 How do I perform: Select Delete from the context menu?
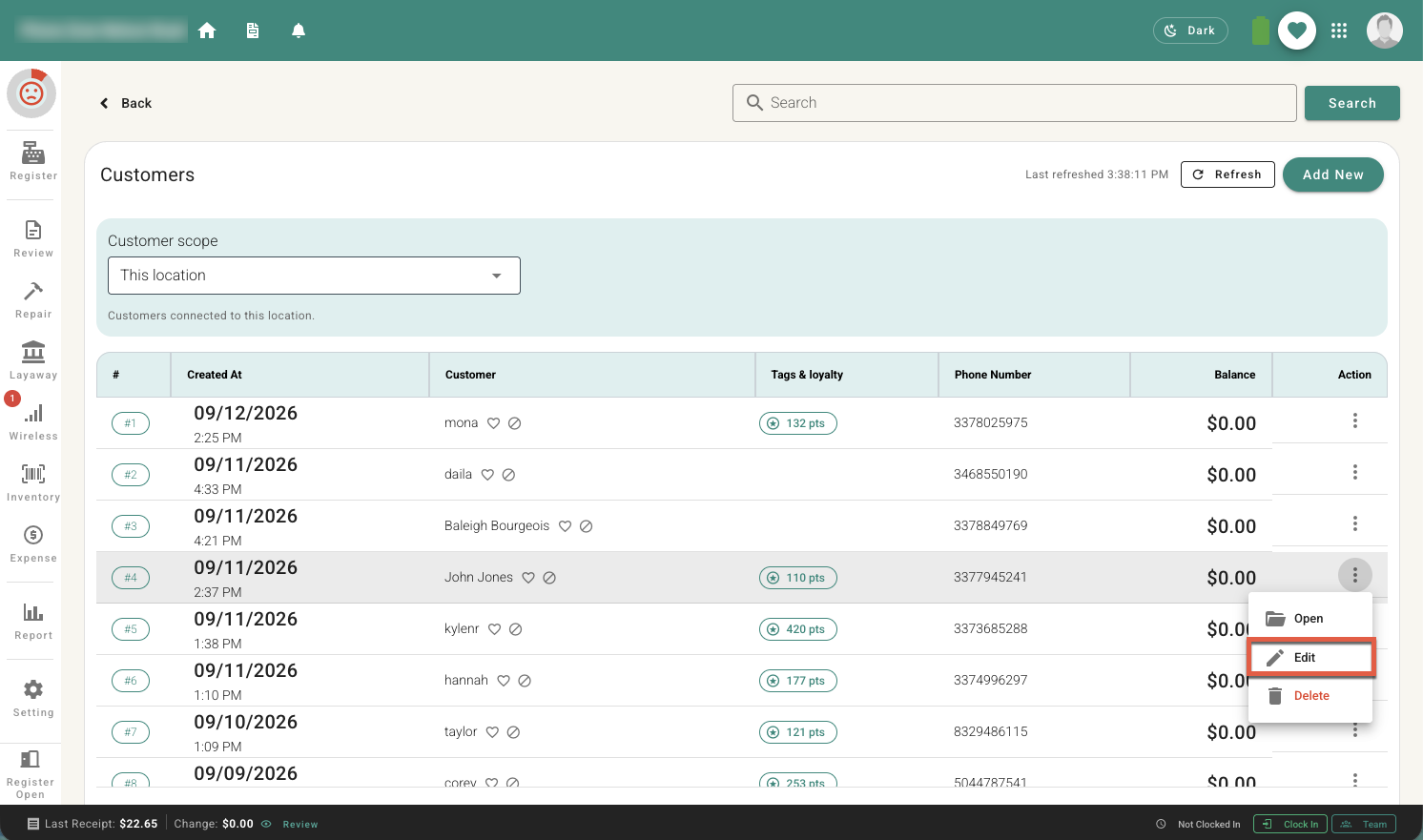pos(1310,696)
